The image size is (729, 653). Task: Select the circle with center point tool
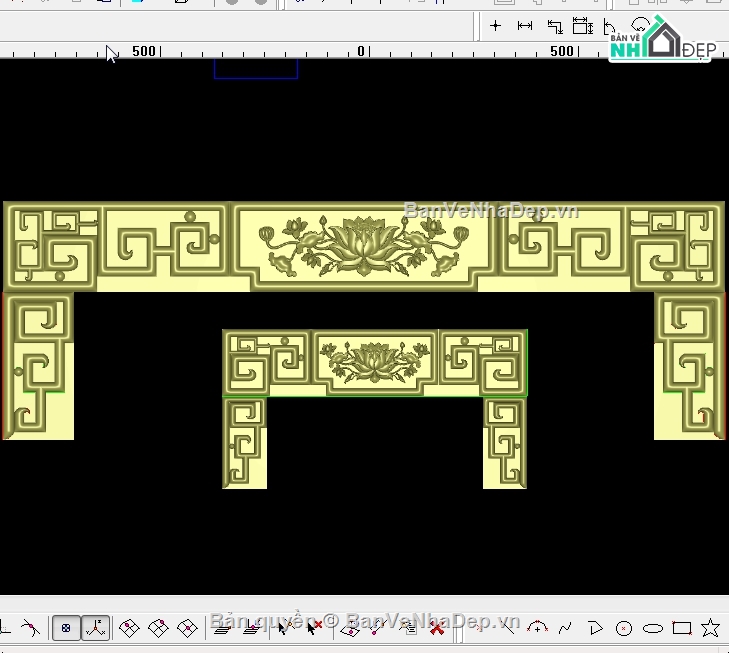click(624, 628)
